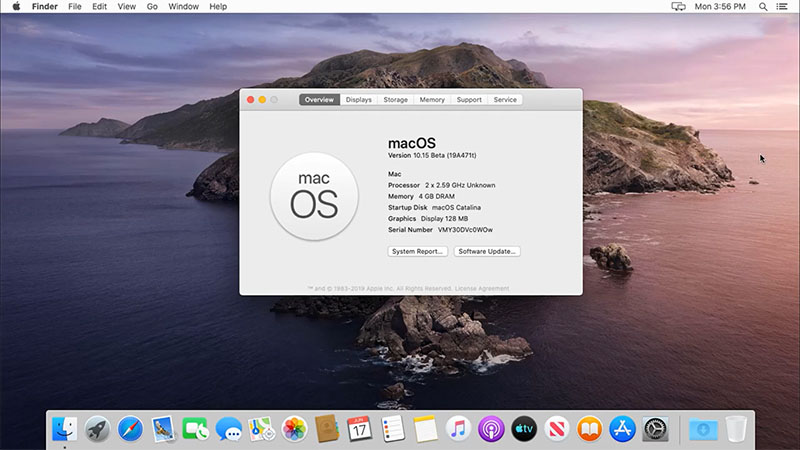Viewport: 800px width, 450px height.
Task: Go to the Support tab
Action: point(469,99)
